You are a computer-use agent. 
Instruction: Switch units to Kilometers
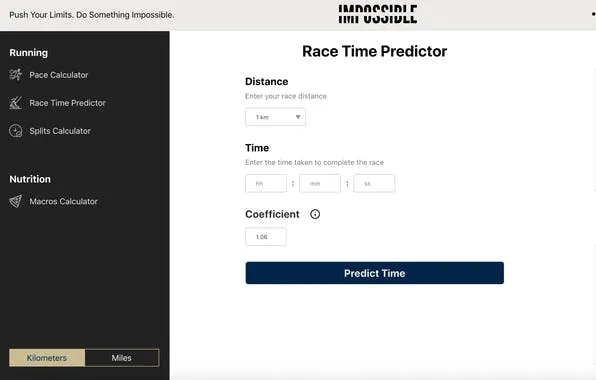47,358
